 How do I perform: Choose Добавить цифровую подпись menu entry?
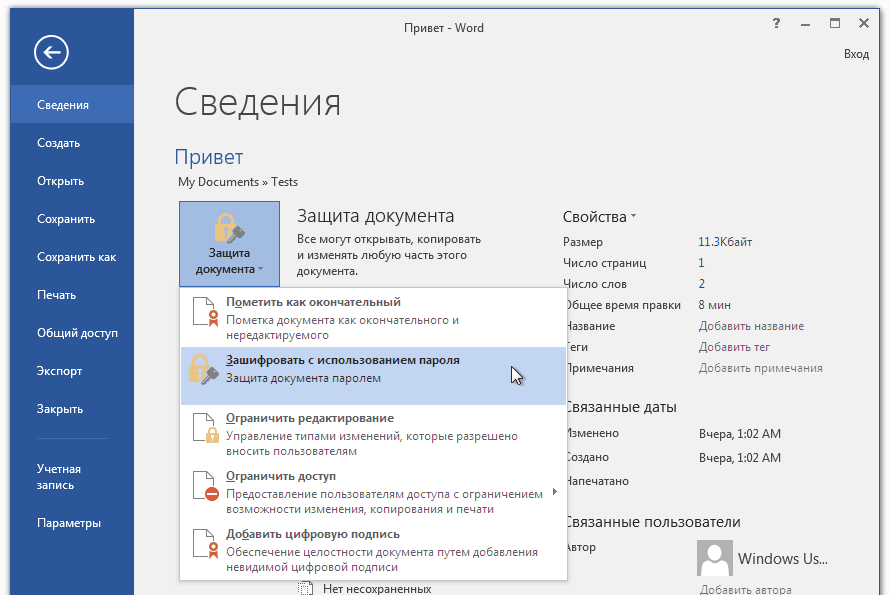tap(373, 550)
